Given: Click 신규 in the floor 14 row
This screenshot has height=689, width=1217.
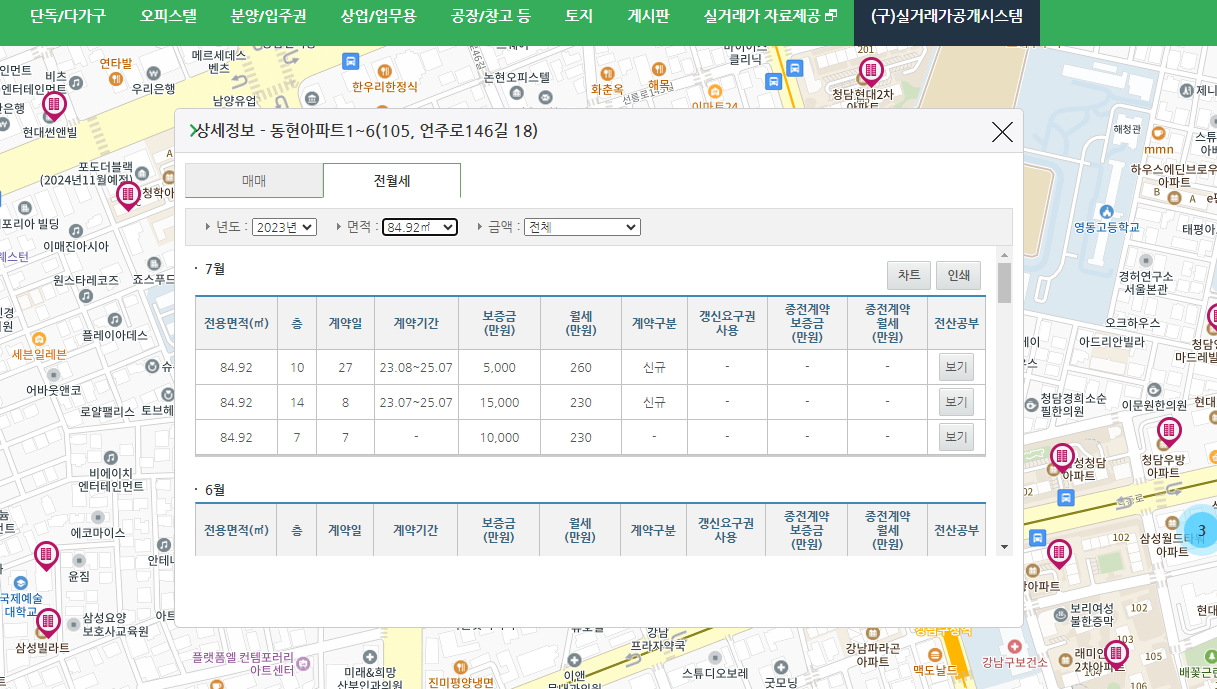Looking at the screenshot, I should pos(654,402).
